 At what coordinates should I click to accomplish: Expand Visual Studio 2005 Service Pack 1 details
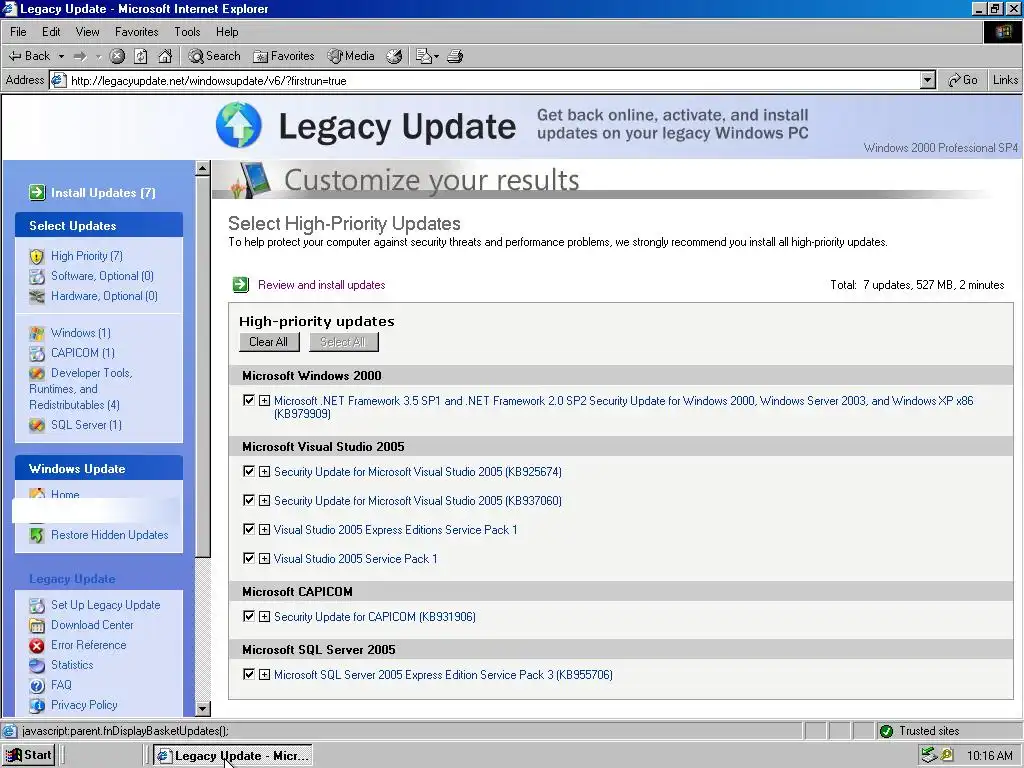pyautogui.click(x=264, y=558)
